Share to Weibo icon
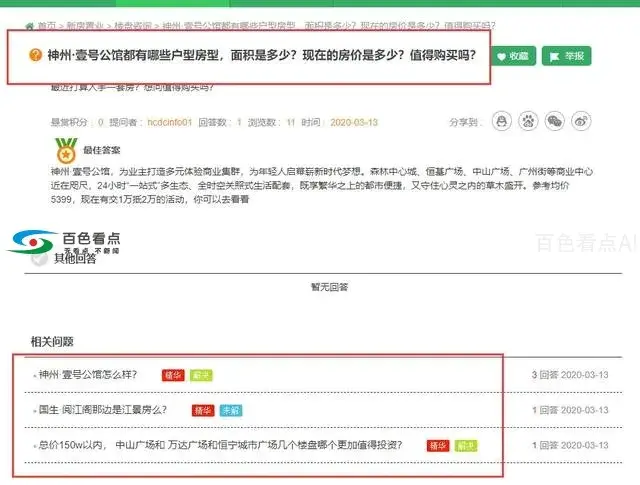This screenshot has width=640, height=485. 581,121
